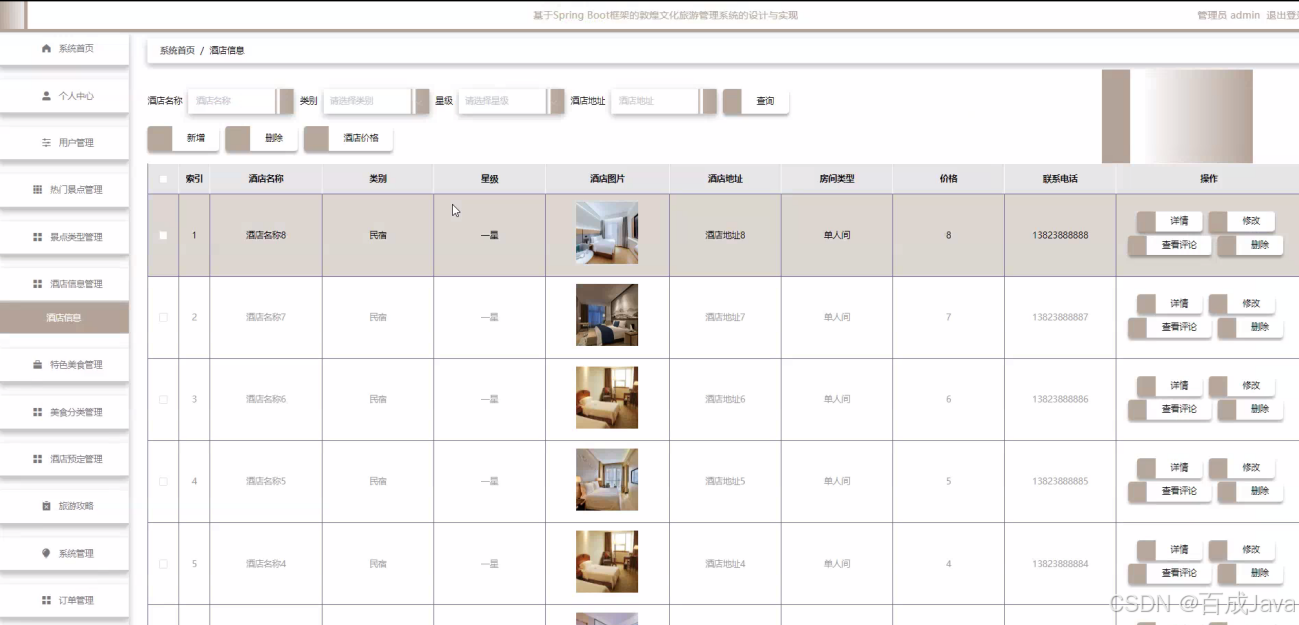The image size is (1299, 625).
Task: Click 修改 for 酒店名称8 row
Action: [1241, 221]
